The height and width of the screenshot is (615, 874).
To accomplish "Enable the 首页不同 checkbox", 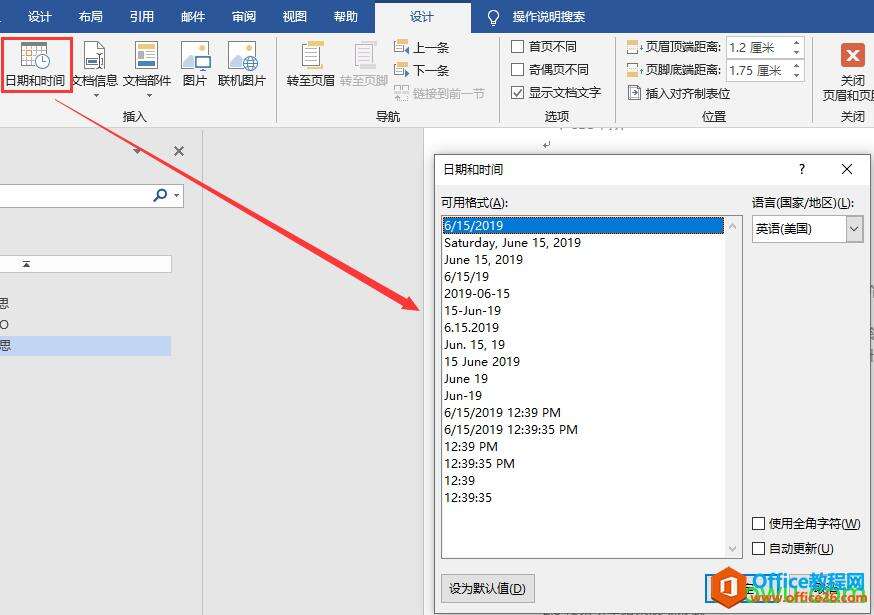I will [x=517, y=46].
